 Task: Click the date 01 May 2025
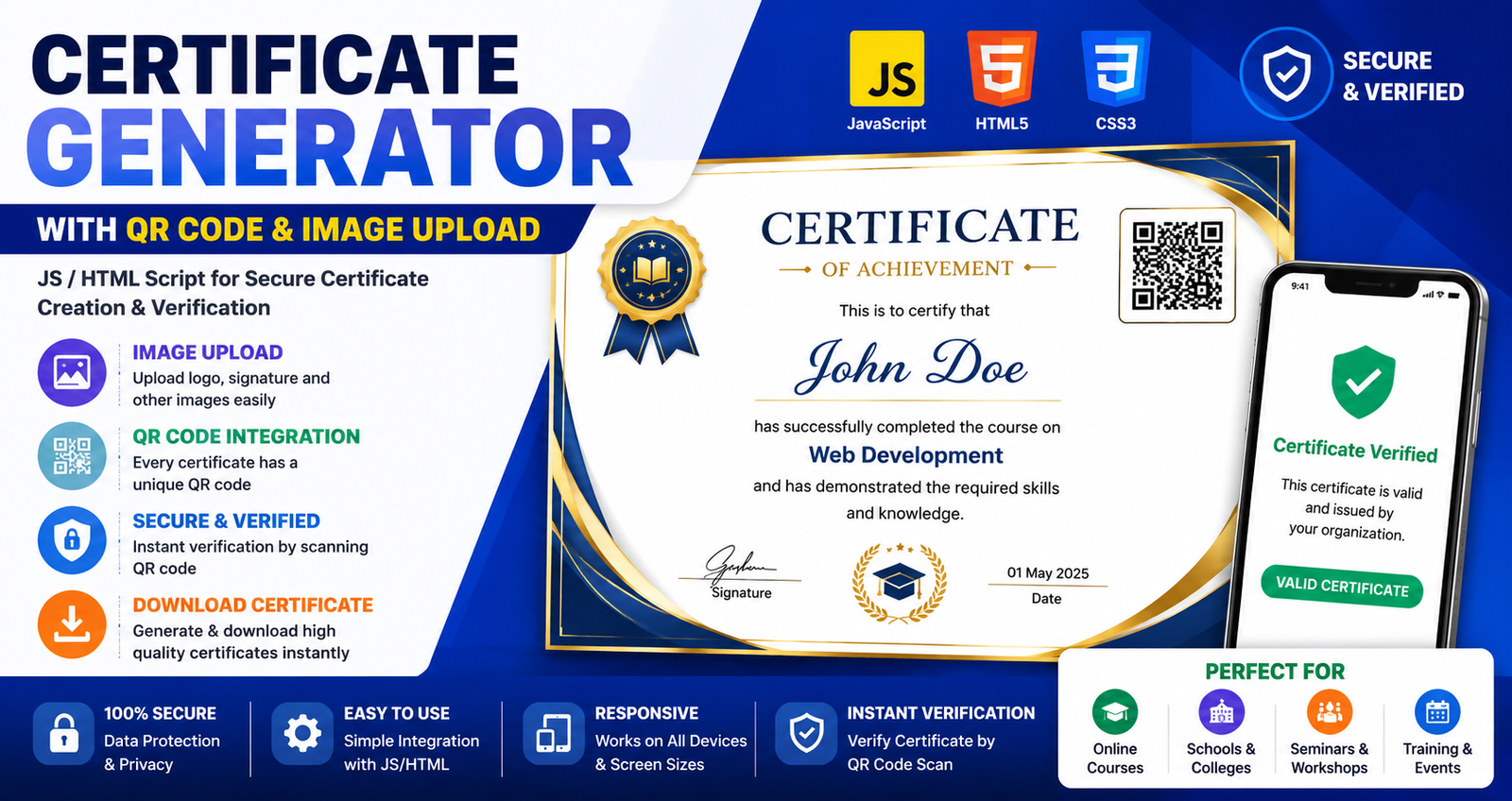[1047, 573]
